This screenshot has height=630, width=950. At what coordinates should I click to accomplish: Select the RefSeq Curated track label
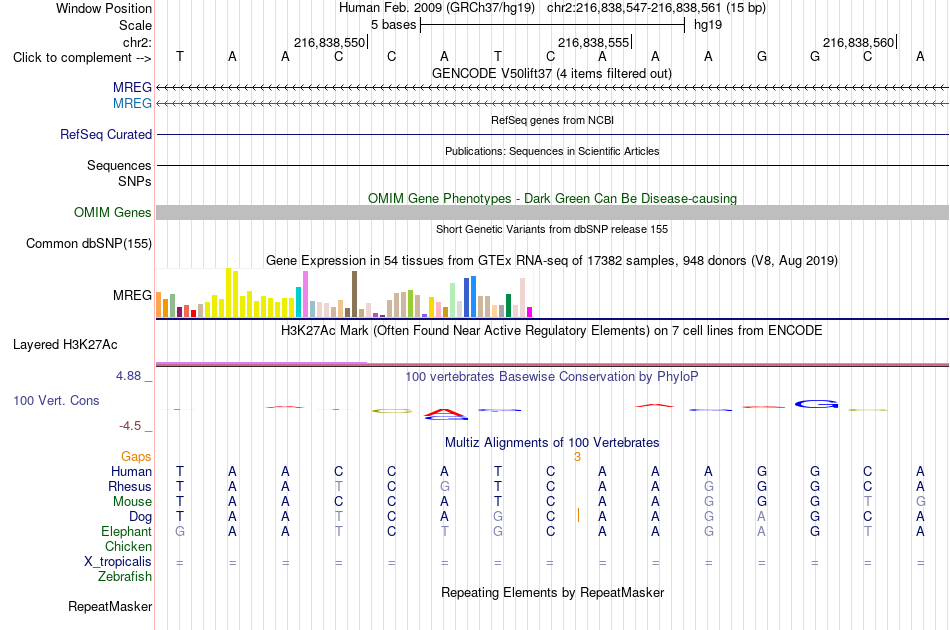coord(106,134)
